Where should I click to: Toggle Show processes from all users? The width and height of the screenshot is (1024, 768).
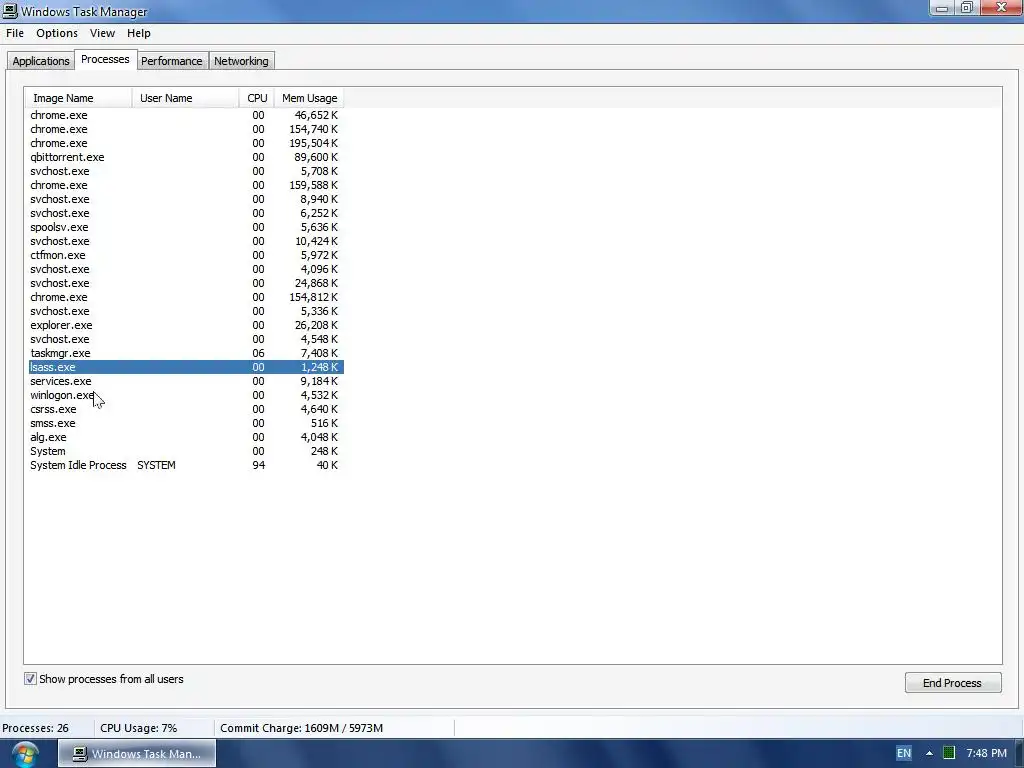(30, 679)
